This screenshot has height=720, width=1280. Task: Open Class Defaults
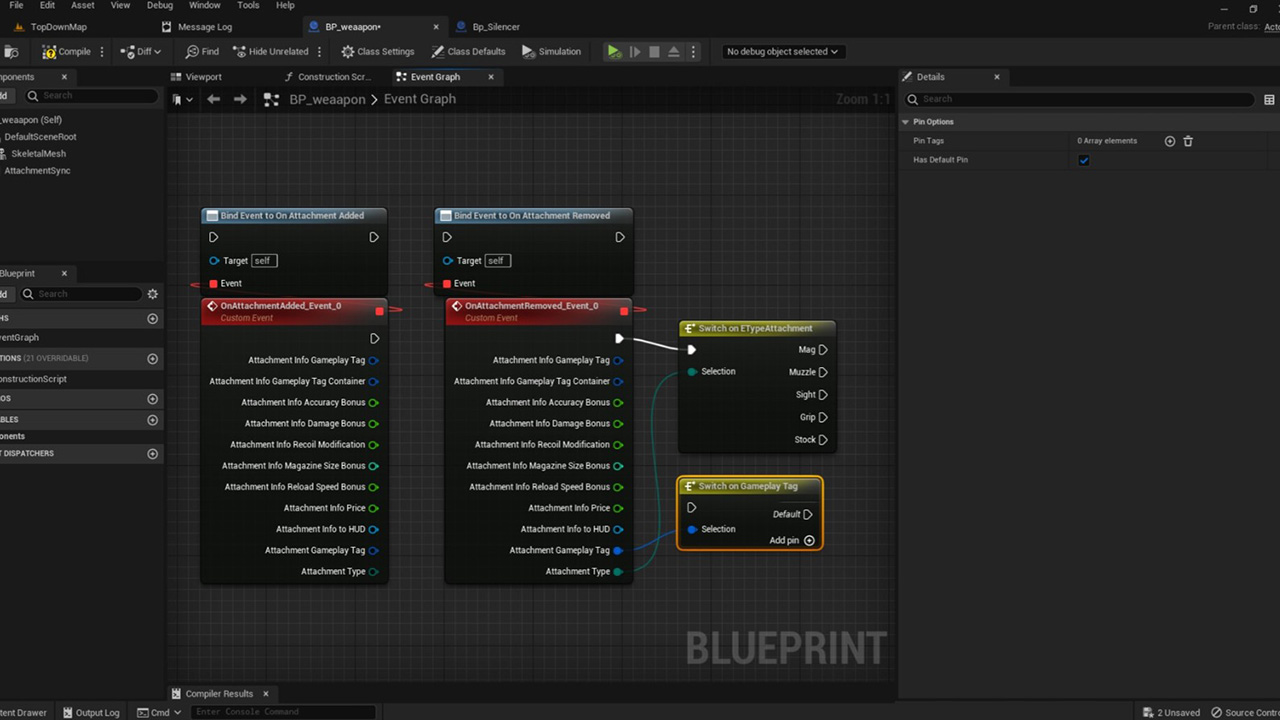point(468,52)
